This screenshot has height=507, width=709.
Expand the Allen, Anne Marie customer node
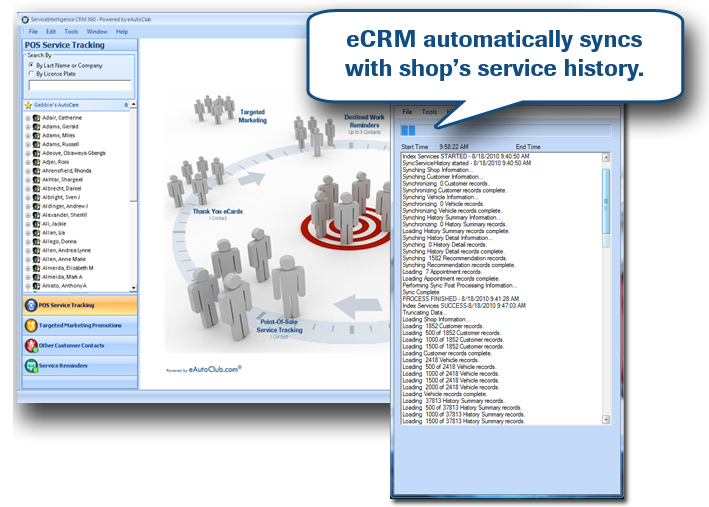point(28,259)
